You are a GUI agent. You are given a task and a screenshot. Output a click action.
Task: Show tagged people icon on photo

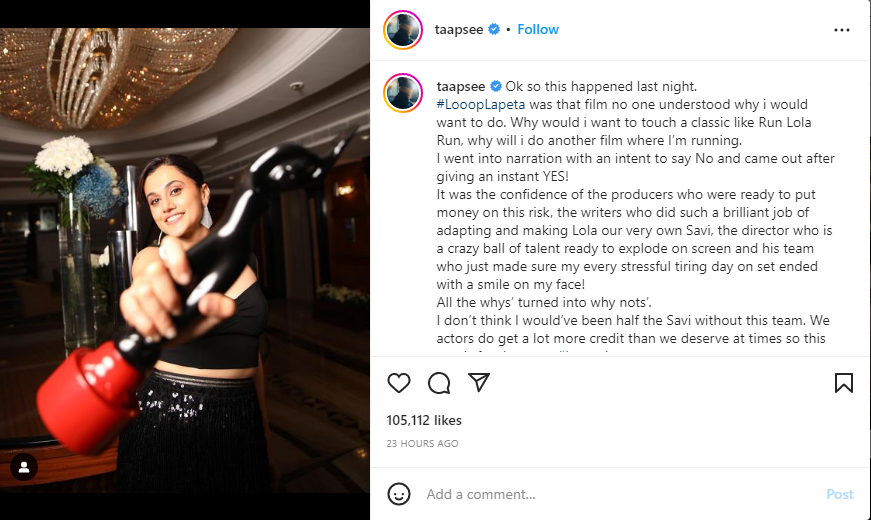[x=24, y=467]
